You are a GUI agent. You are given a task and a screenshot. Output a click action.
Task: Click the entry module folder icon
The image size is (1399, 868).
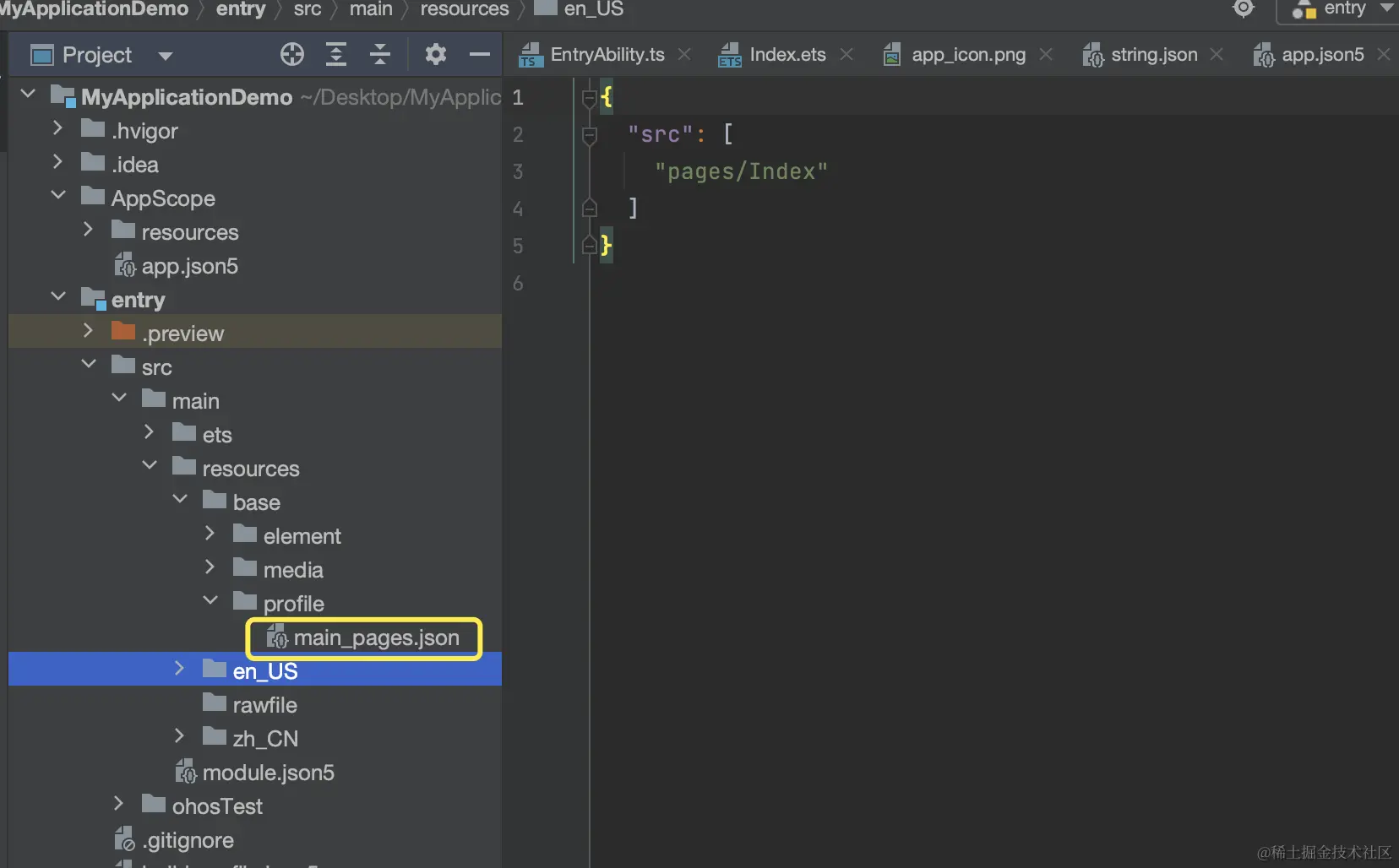(93, 298)
